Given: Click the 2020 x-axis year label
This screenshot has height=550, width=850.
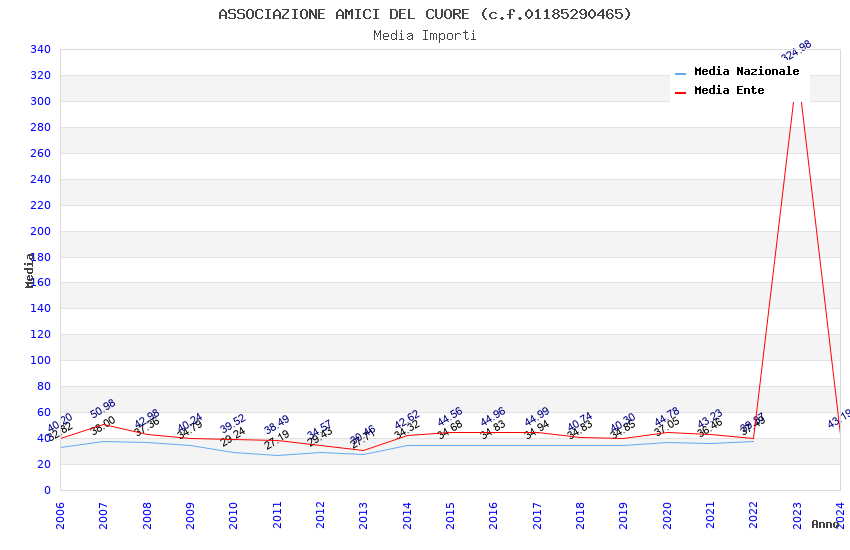Looking at the screenshot, I should click(667, 515).
